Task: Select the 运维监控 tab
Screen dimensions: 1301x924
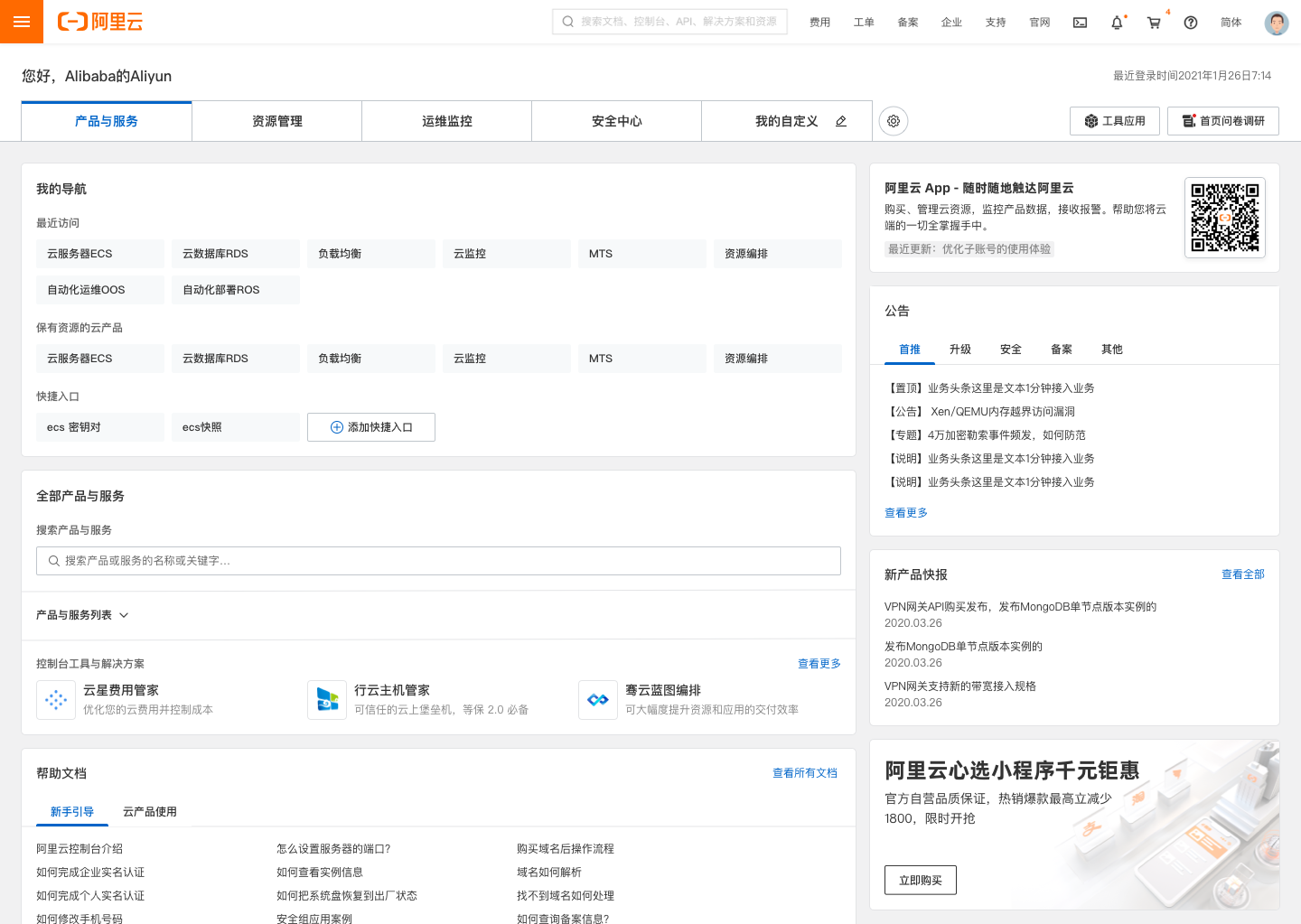Action: point(447,121)
